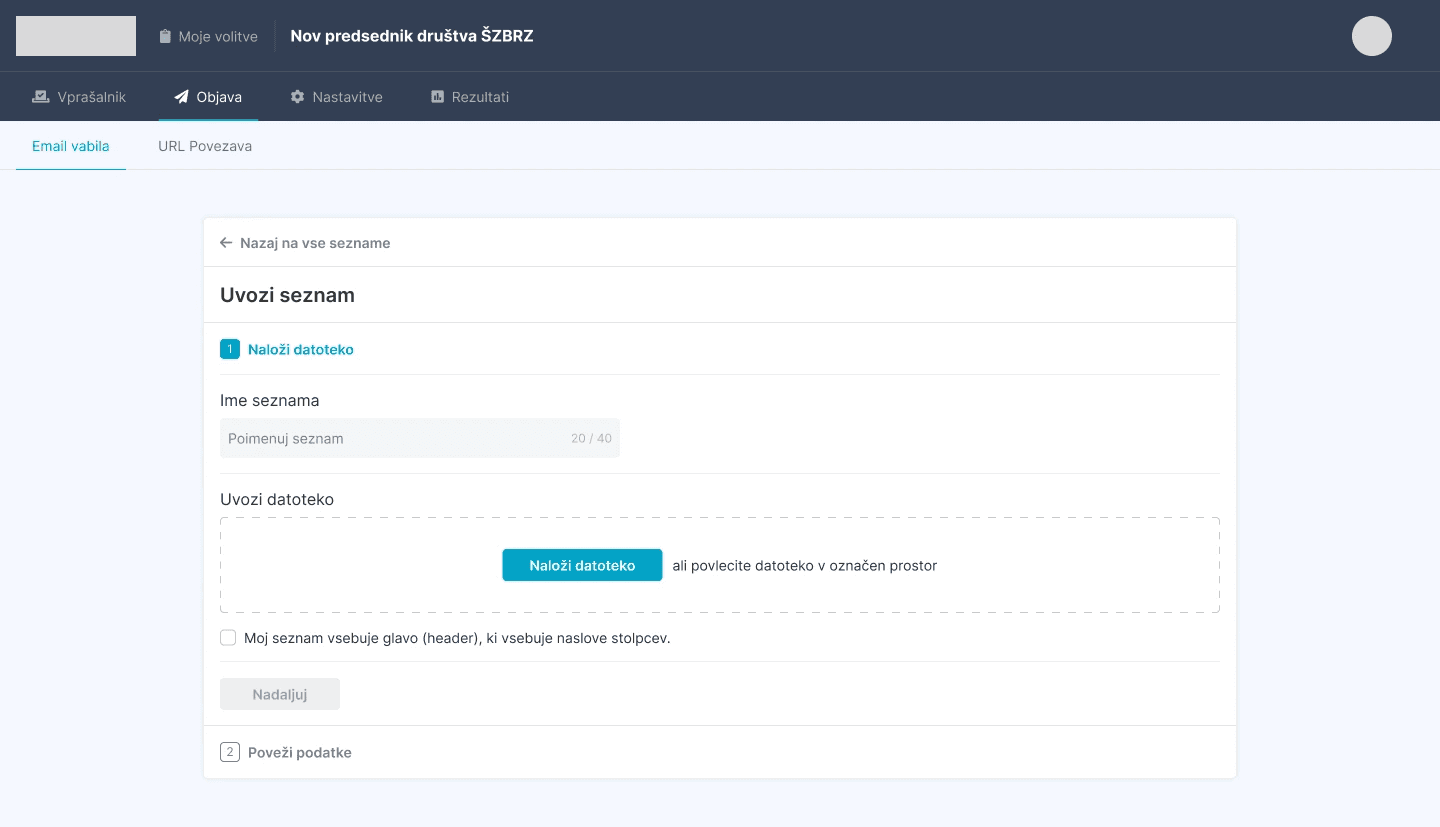Screen dimensions: 1440x827
Task: Open the user avatar in top right
Action: (1371, 35)
